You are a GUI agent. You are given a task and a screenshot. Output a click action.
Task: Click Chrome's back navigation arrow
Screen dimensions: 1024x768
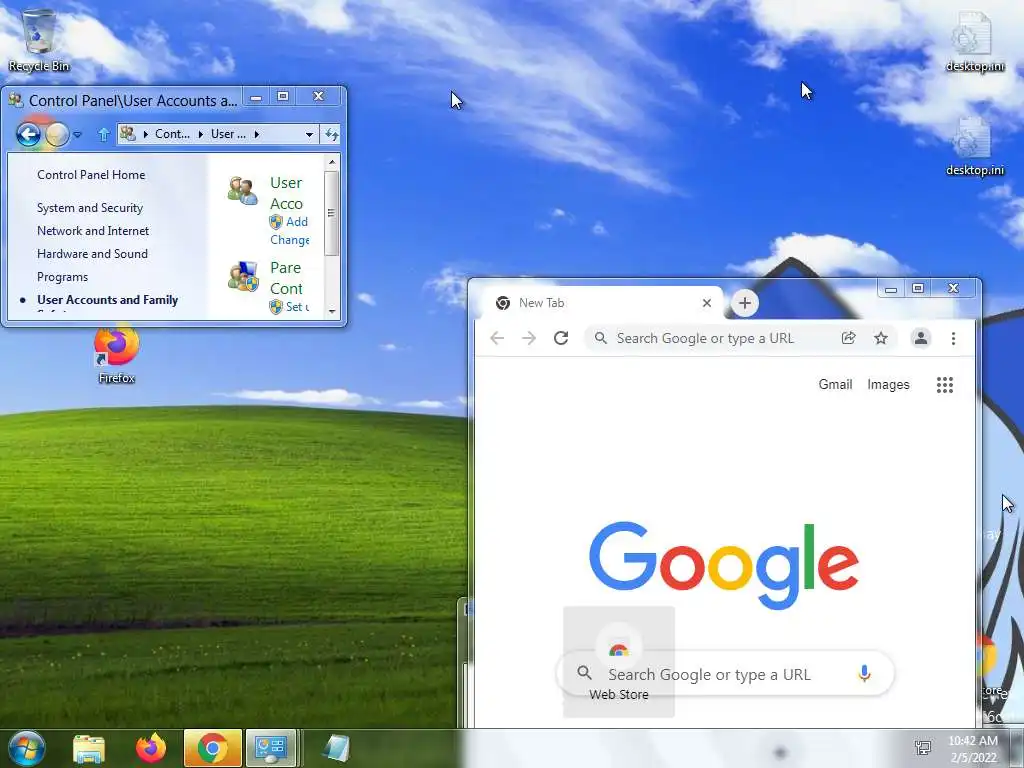pyautogui.click(x=497, y=338)
